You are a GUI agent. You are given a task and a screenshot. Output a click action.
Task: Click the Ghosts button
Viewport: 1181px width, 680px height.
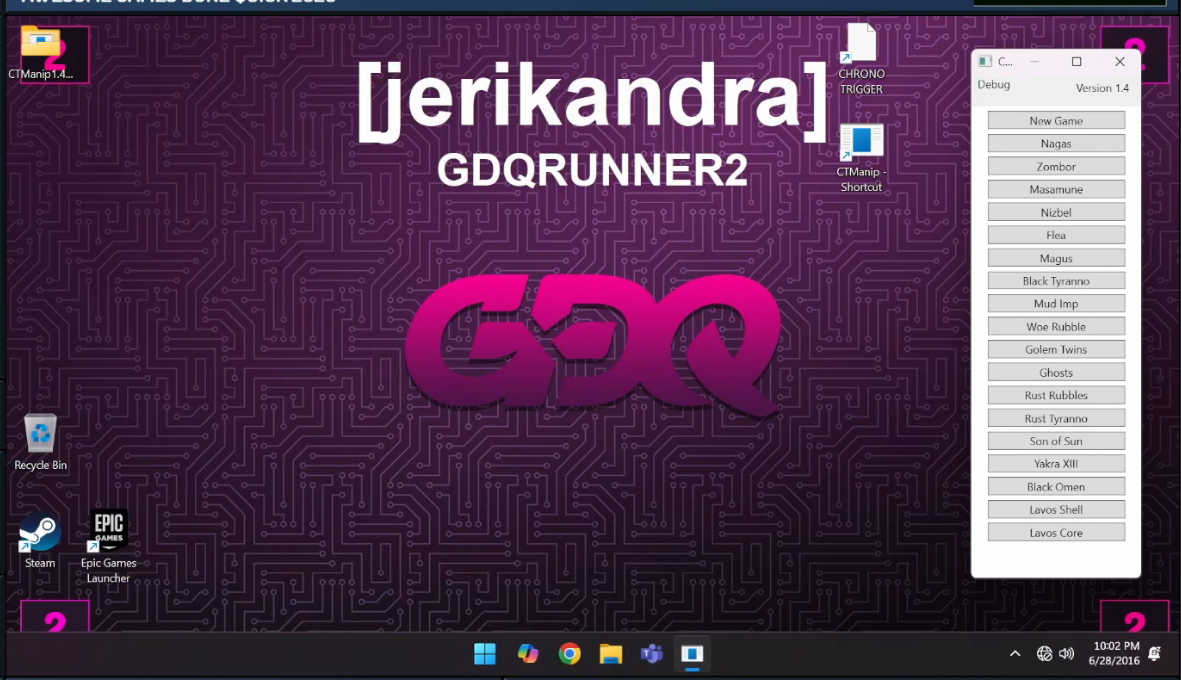(1056, 373)
